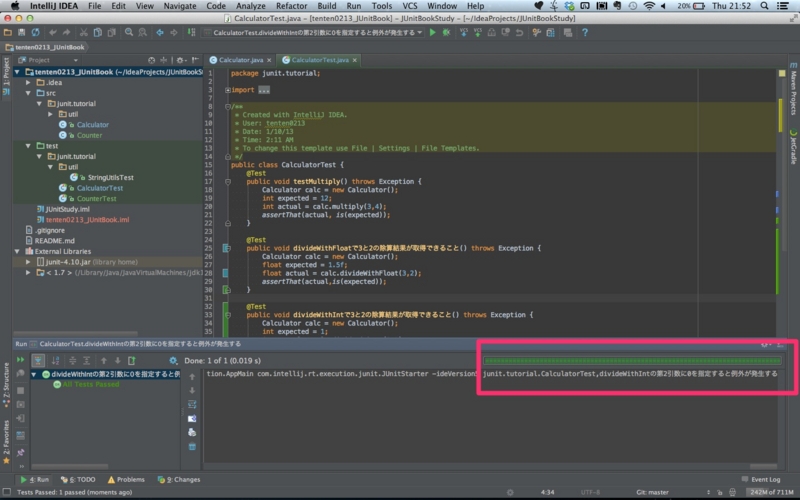Collapse divideWithInt test result node
The width and height of the screenshot is (800, 500).
point(34,374)
